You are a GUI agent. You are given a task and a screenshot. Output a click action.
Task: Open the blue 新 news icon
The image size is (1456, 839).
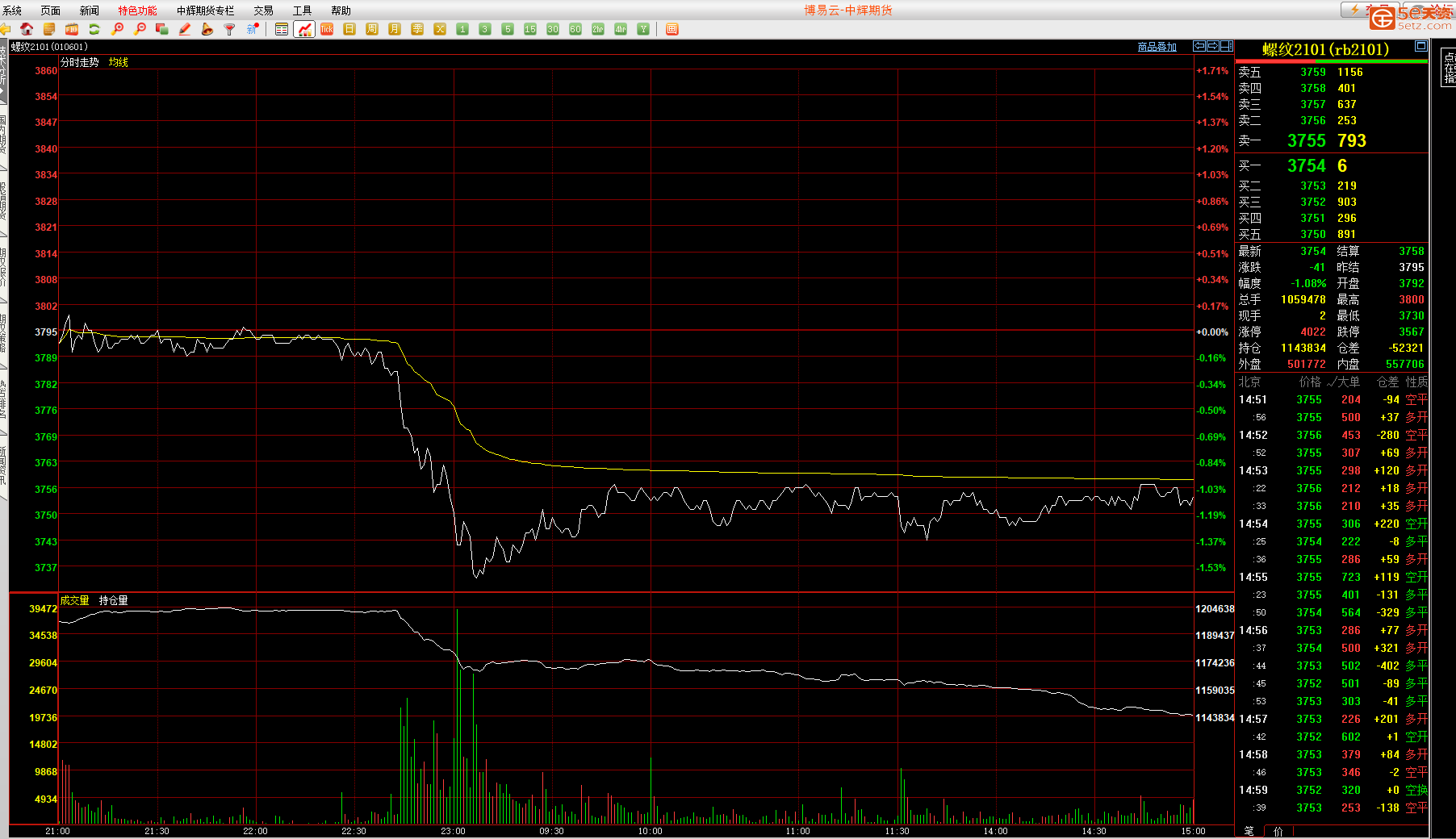[x=253, y=29]
